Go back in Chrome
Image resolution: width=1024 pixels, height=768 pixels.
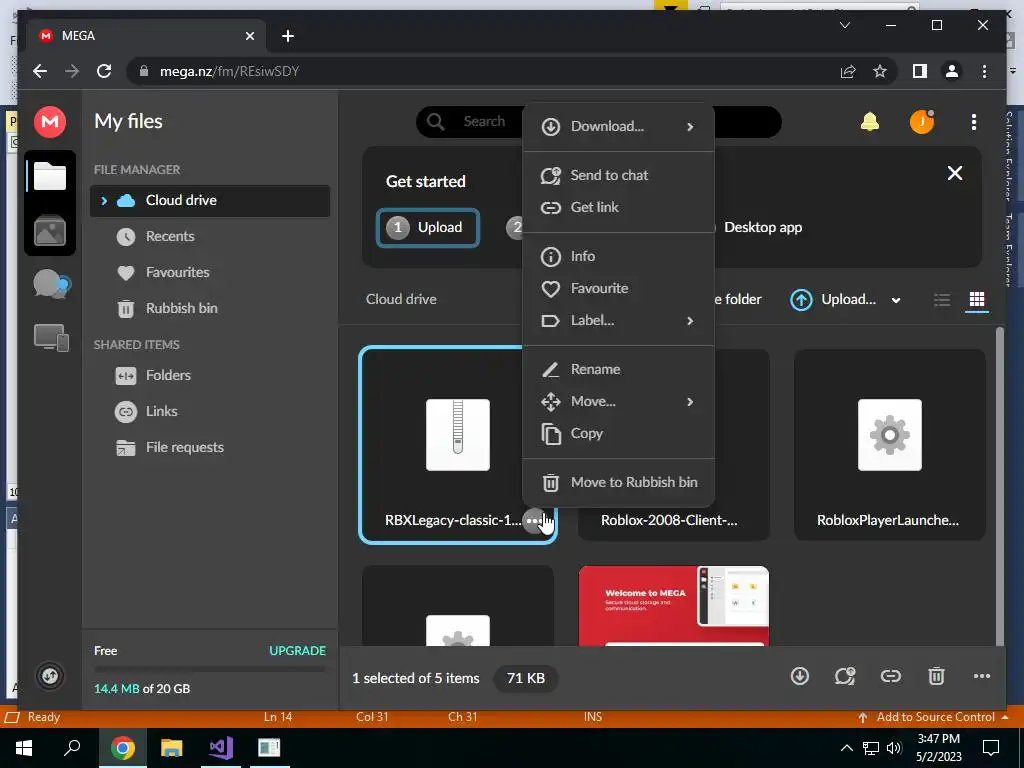[40, 71]
